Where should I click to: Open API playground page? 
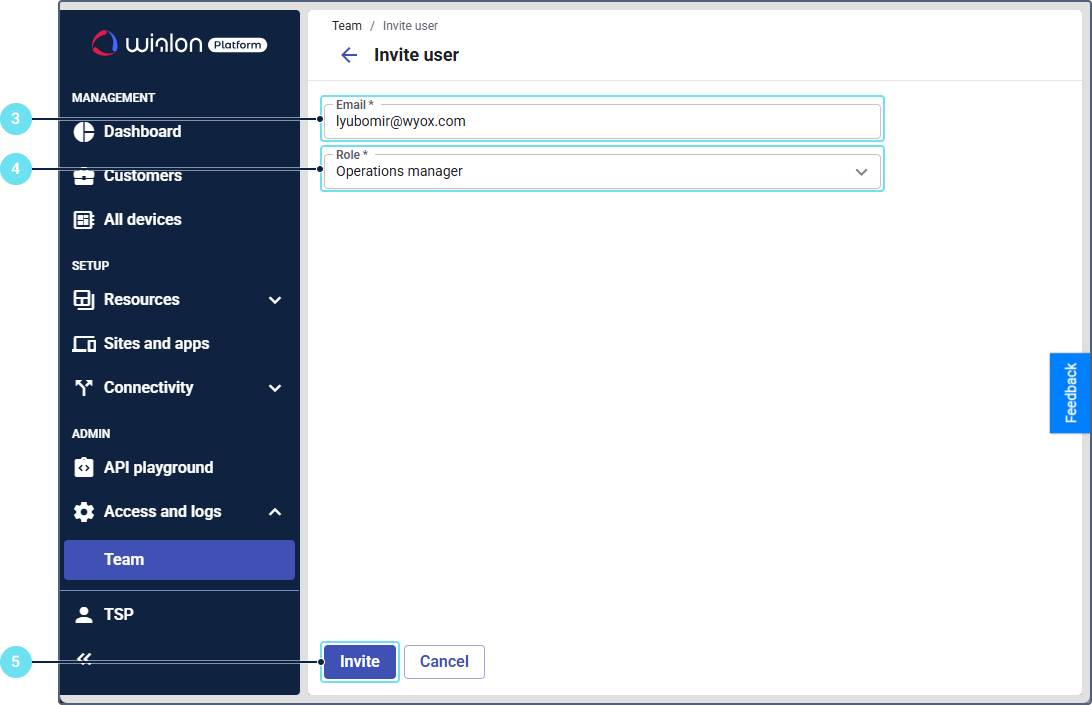click(158, 467)
